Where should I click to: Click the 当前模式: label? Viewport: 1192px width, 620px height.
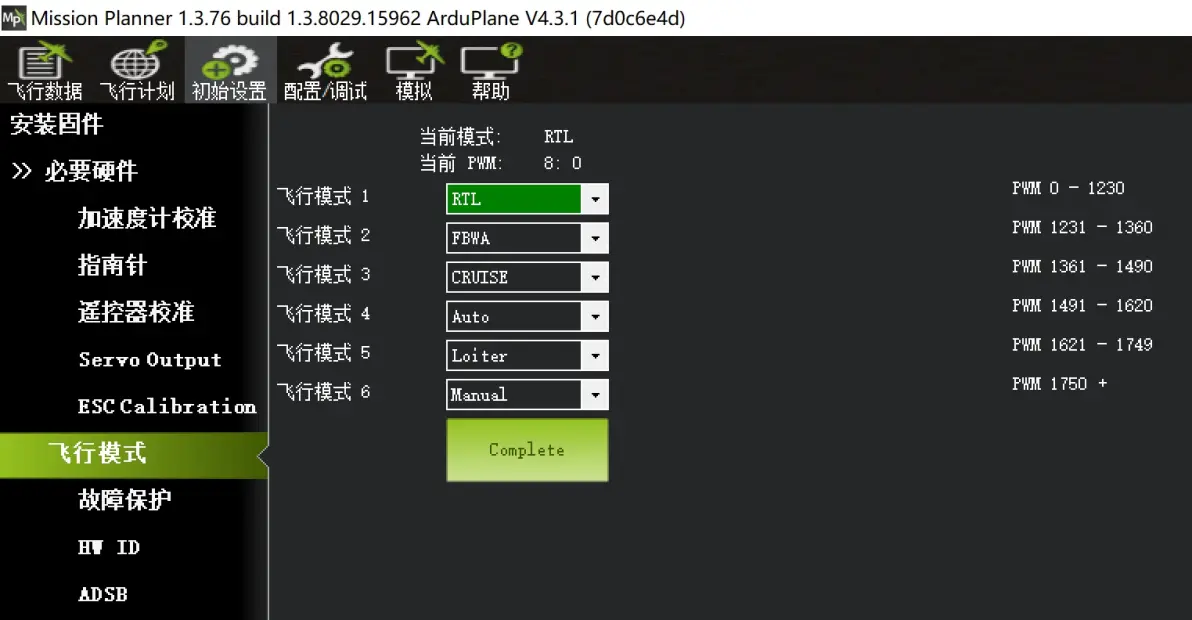[461, 137]
